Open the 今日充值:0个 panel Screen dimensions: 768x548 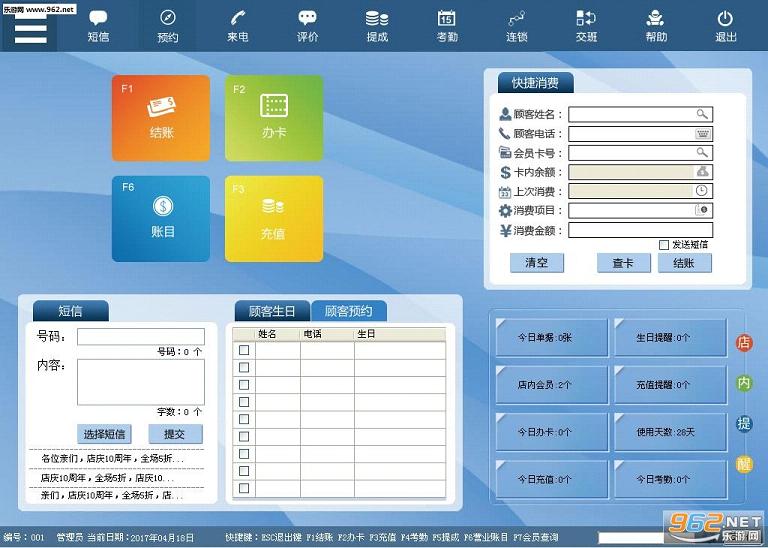[552, 479]
